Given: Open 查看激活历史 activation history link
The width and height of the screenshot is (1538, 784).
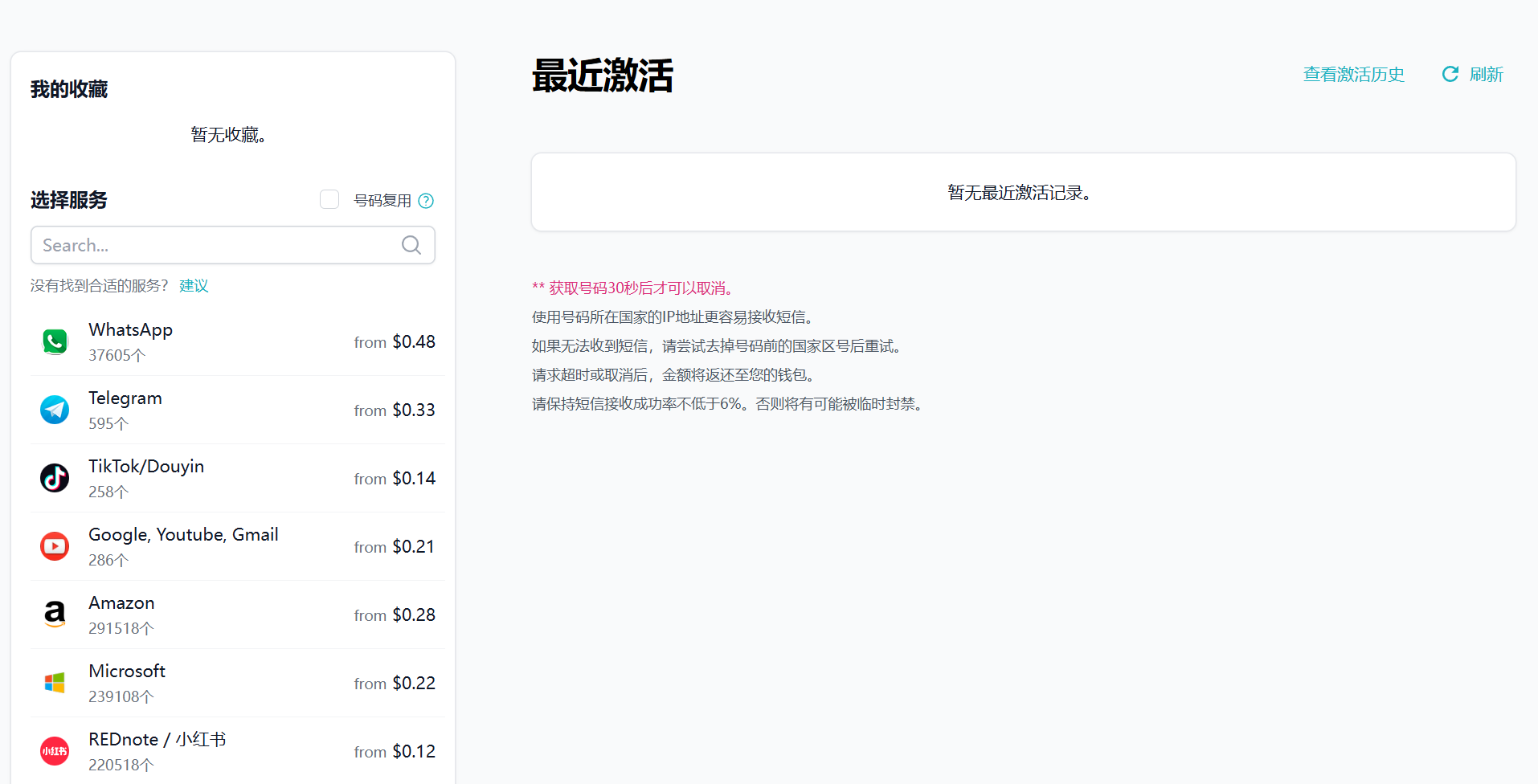Looking at the screenshot, I should 1354,74.
